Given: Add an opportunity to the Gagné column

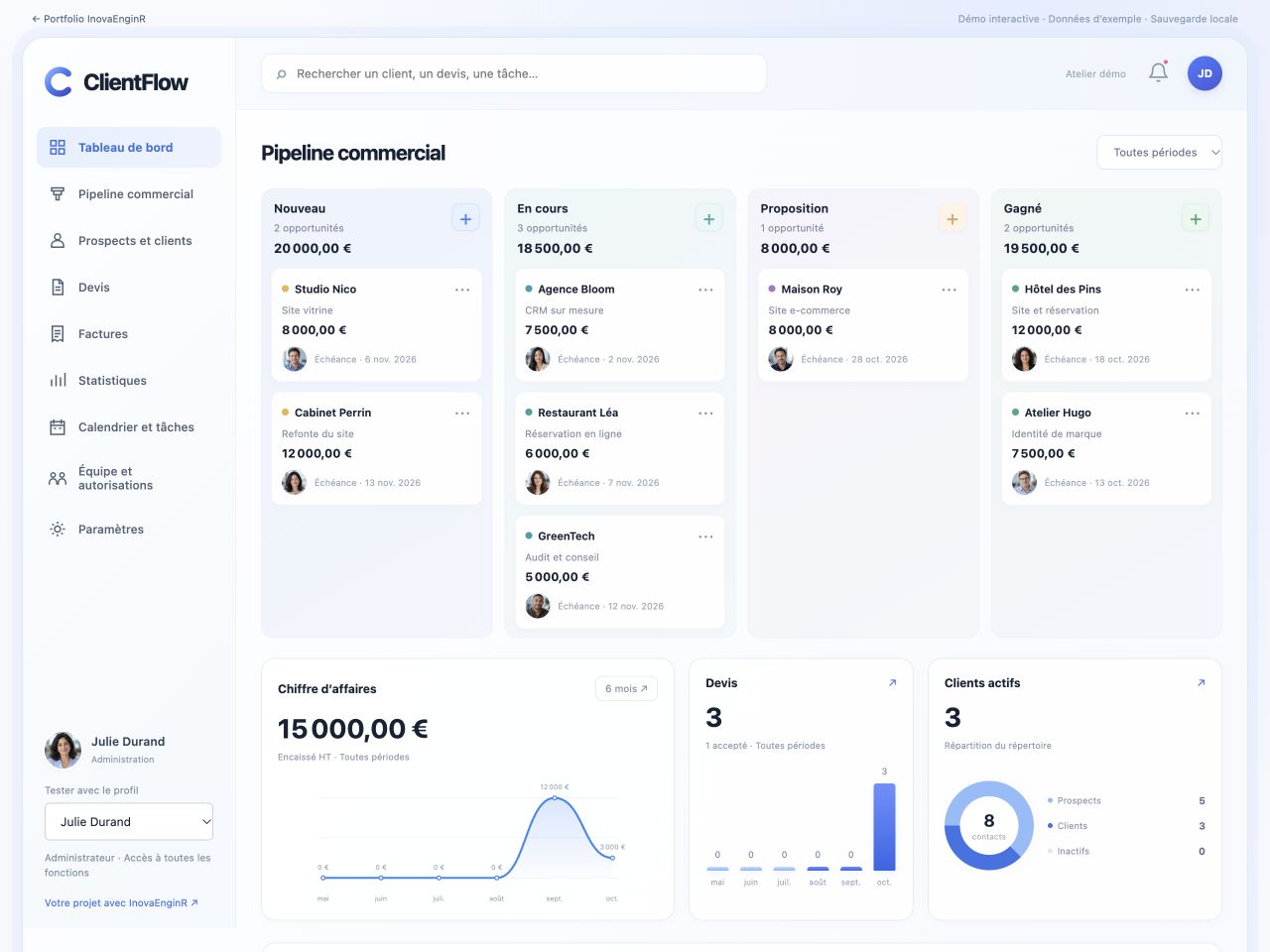Looking at the screenshot, I should point(1196,219).
